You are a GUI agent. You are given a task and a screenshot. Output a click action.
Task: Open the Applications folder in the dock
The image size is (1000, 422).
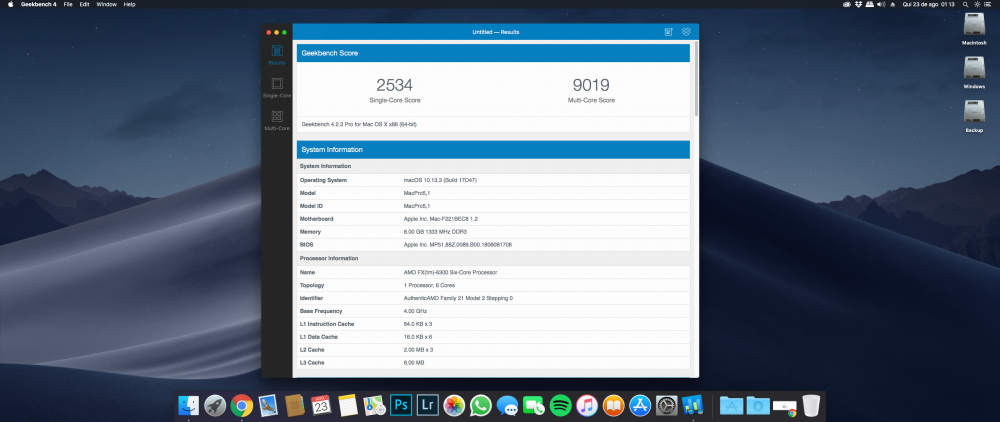[732, 405]
